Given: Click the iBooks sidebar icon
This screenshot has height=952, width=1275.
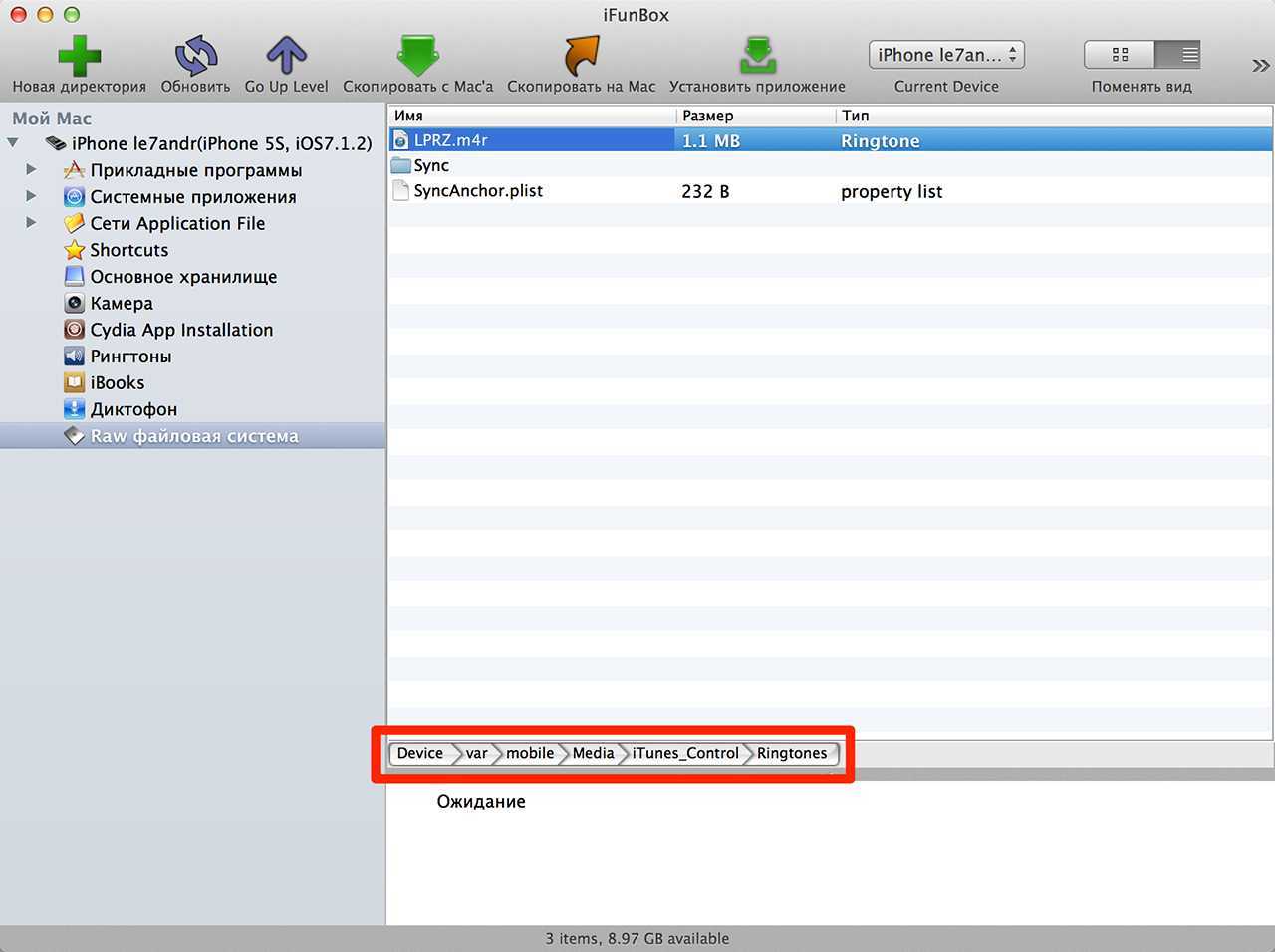Looking at the screenshot, I should [74, 382].
